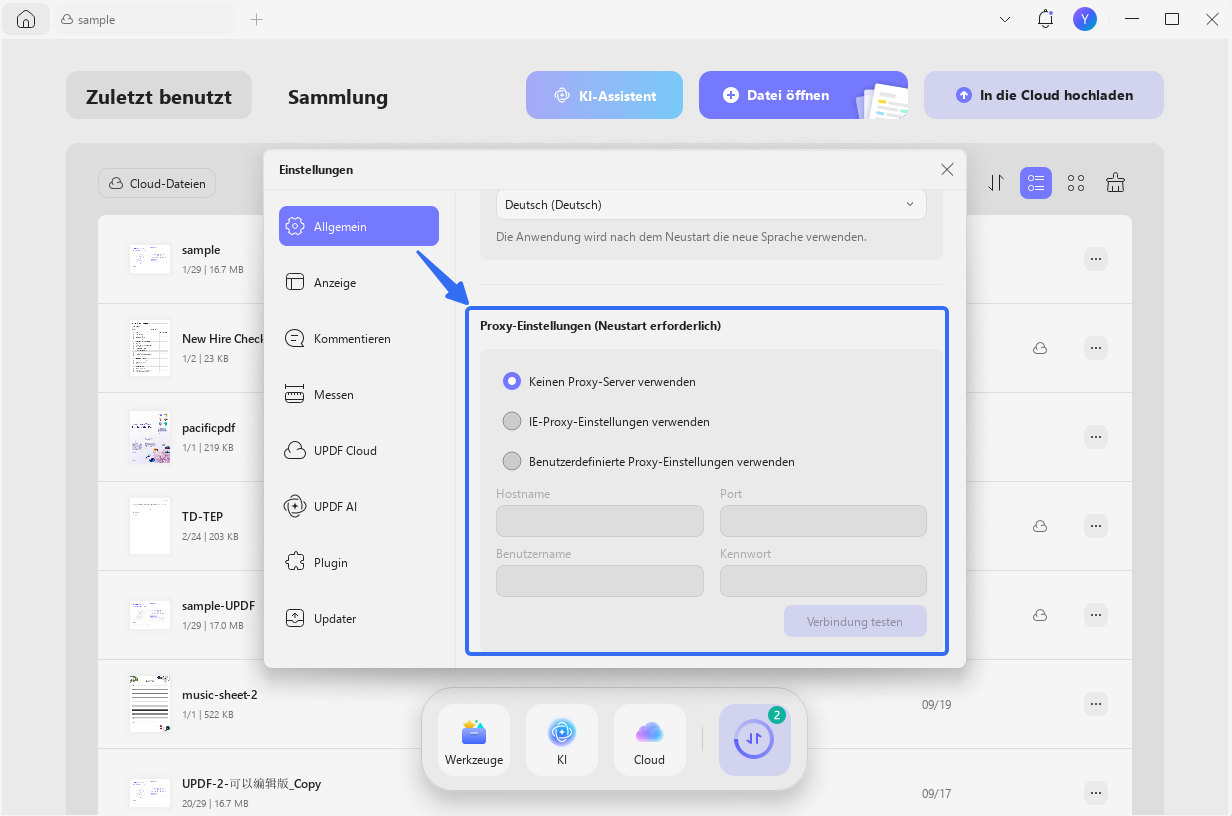Switch to grid view

1076,183
